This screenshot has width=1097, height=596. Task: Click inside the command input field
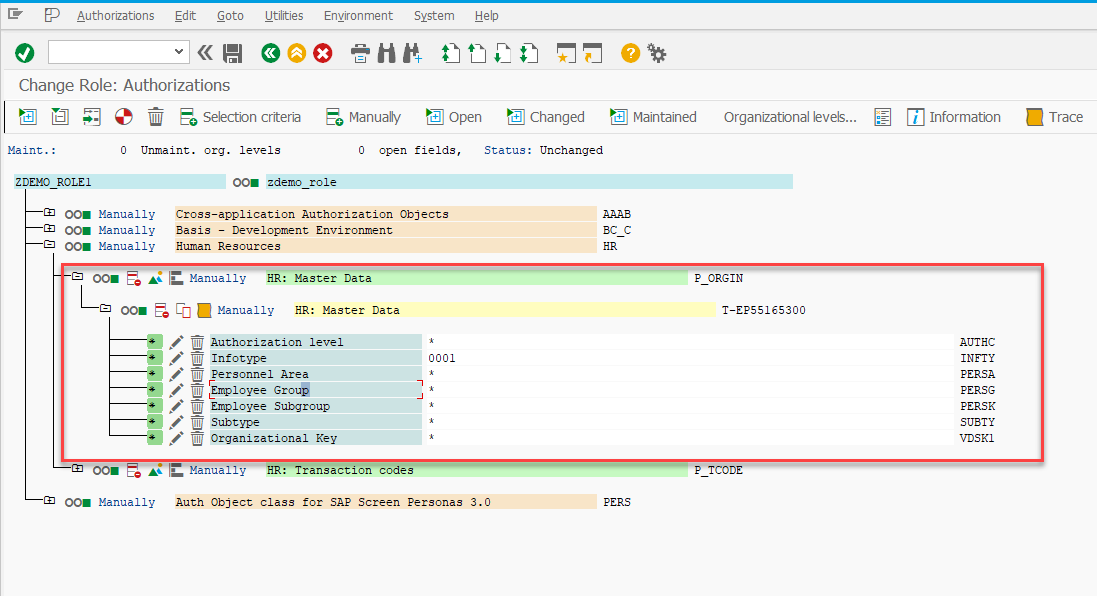(110, 52)
